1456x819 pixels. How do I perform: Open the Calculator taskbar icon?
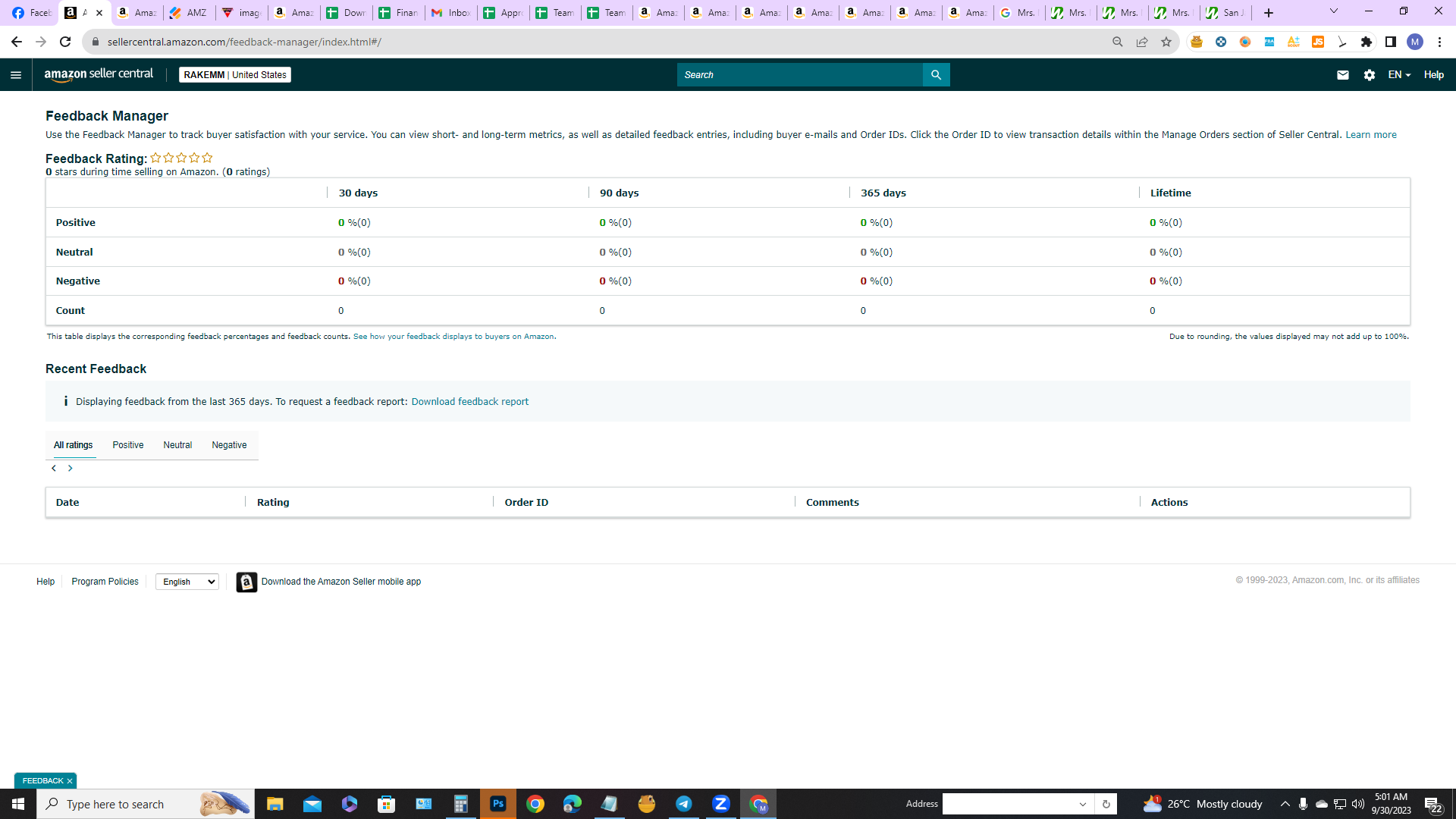(461, 804)
